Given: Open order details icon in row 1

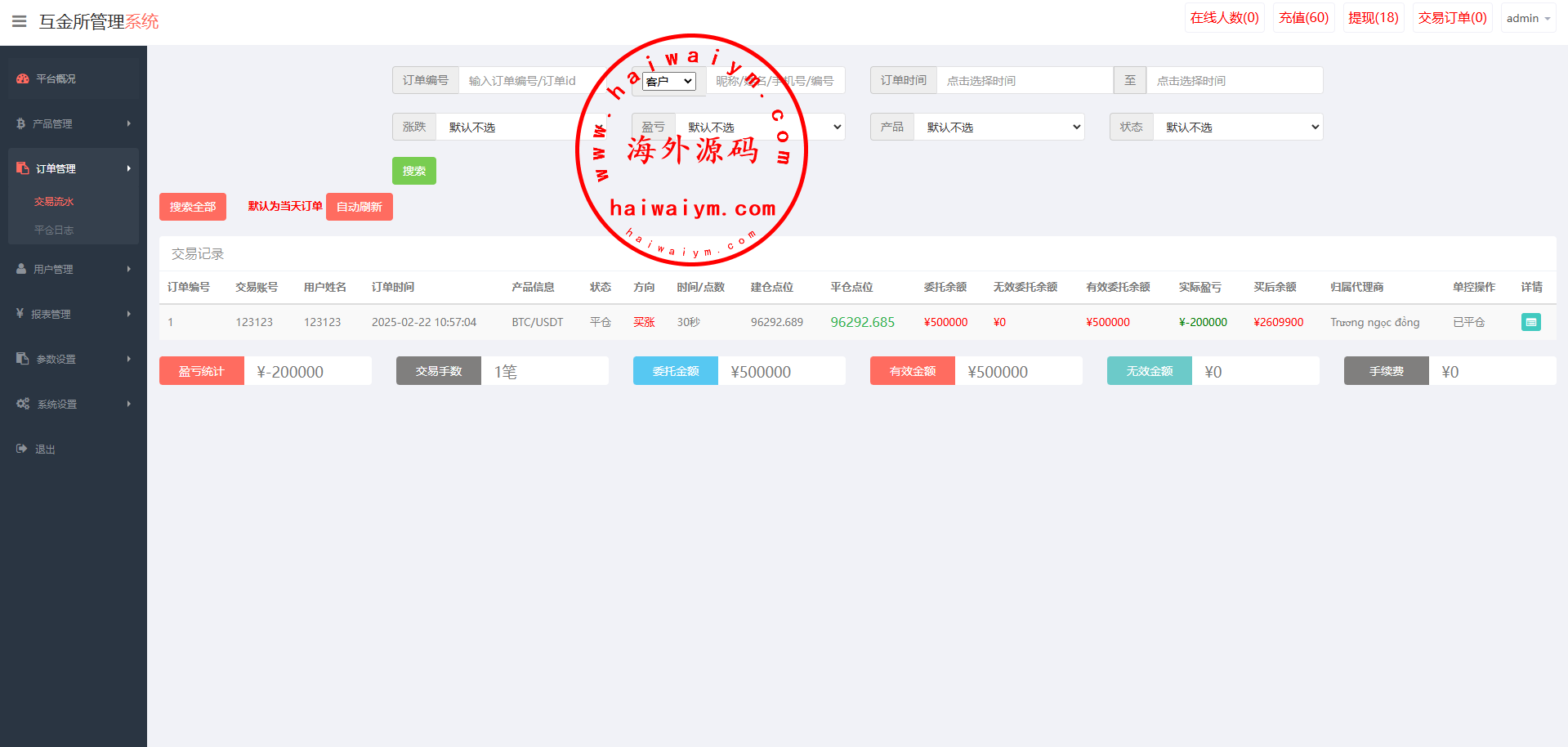Looking at the screenshot, I should (1530, 322).
